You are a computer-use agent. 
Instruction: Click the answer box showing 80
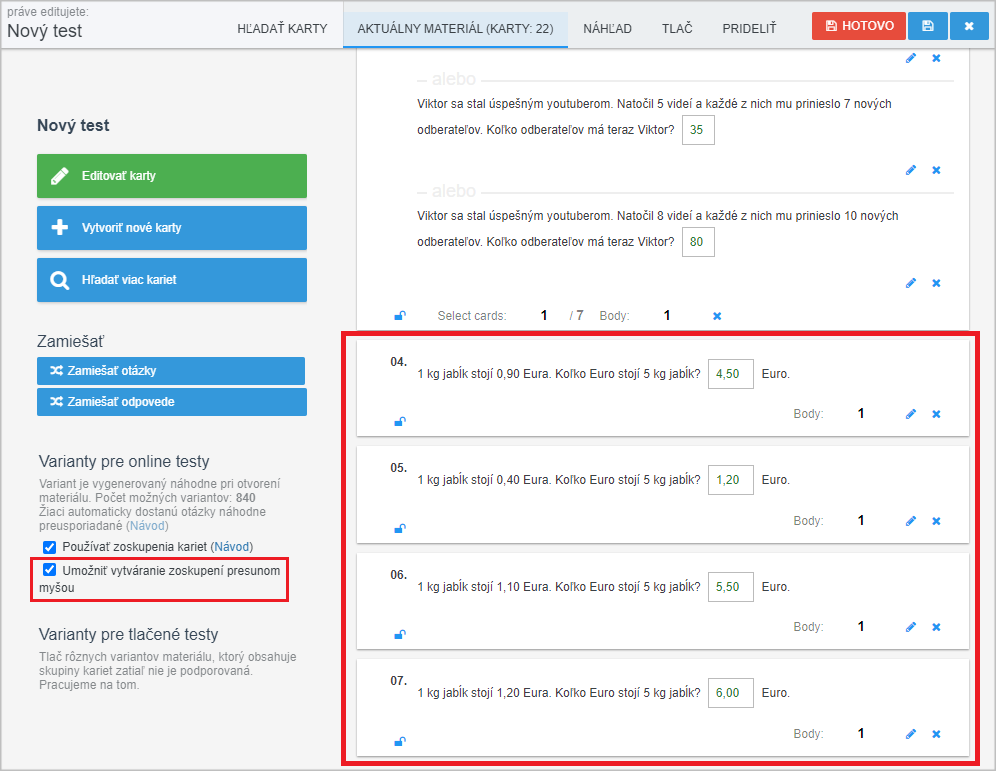click(x=698, y=242)
